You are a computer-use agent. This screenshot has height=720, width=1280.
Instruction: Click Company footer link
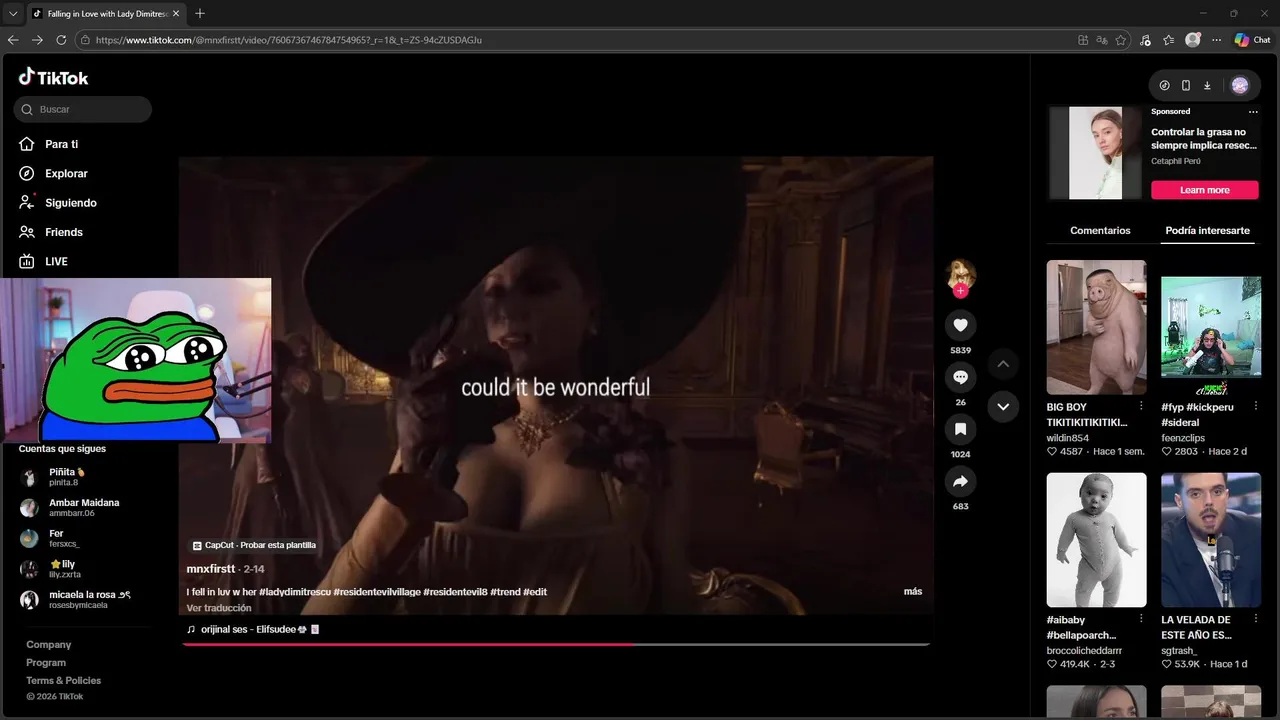coord(48,644)
